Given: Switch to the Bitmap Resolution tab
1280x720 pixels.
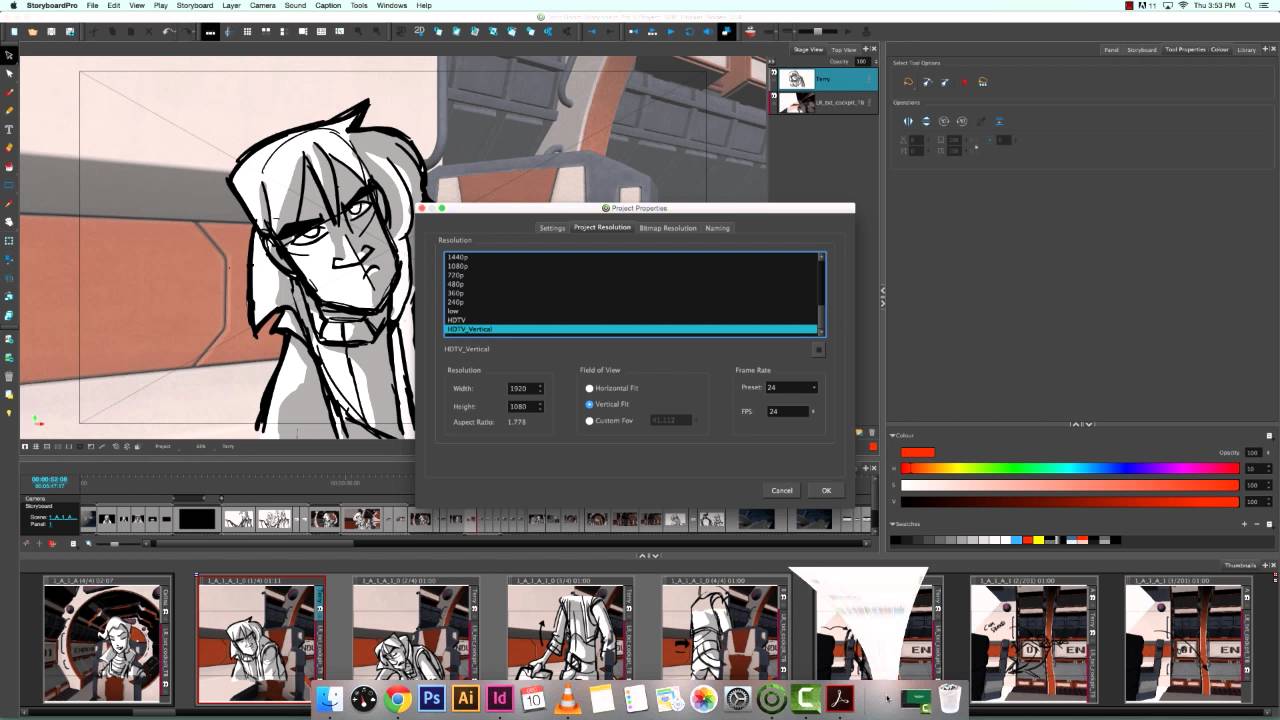Looking at the screenshot, I should pyautogui.click(x=667, y=228).
